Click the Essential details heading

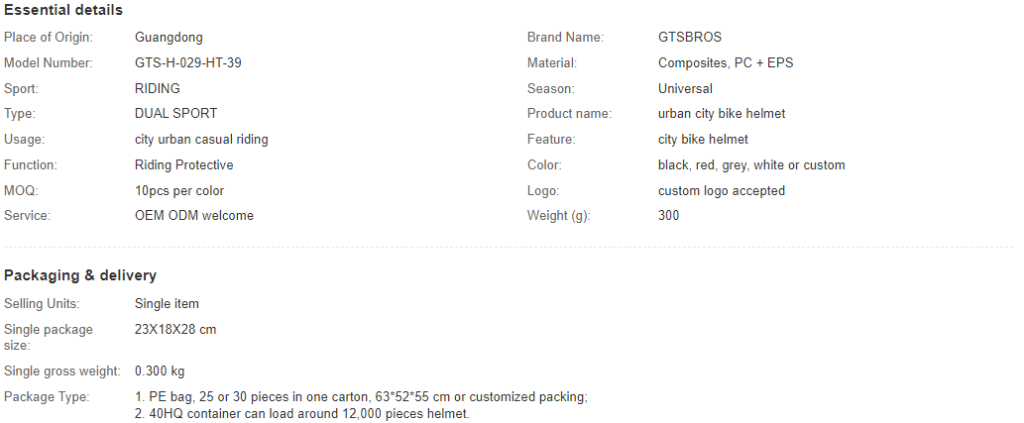point(63,10)
